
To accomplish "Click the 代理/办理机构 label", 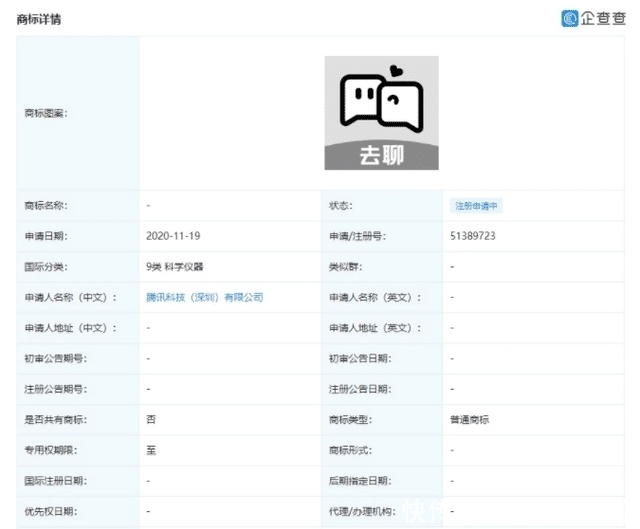I will coord(362,511).
